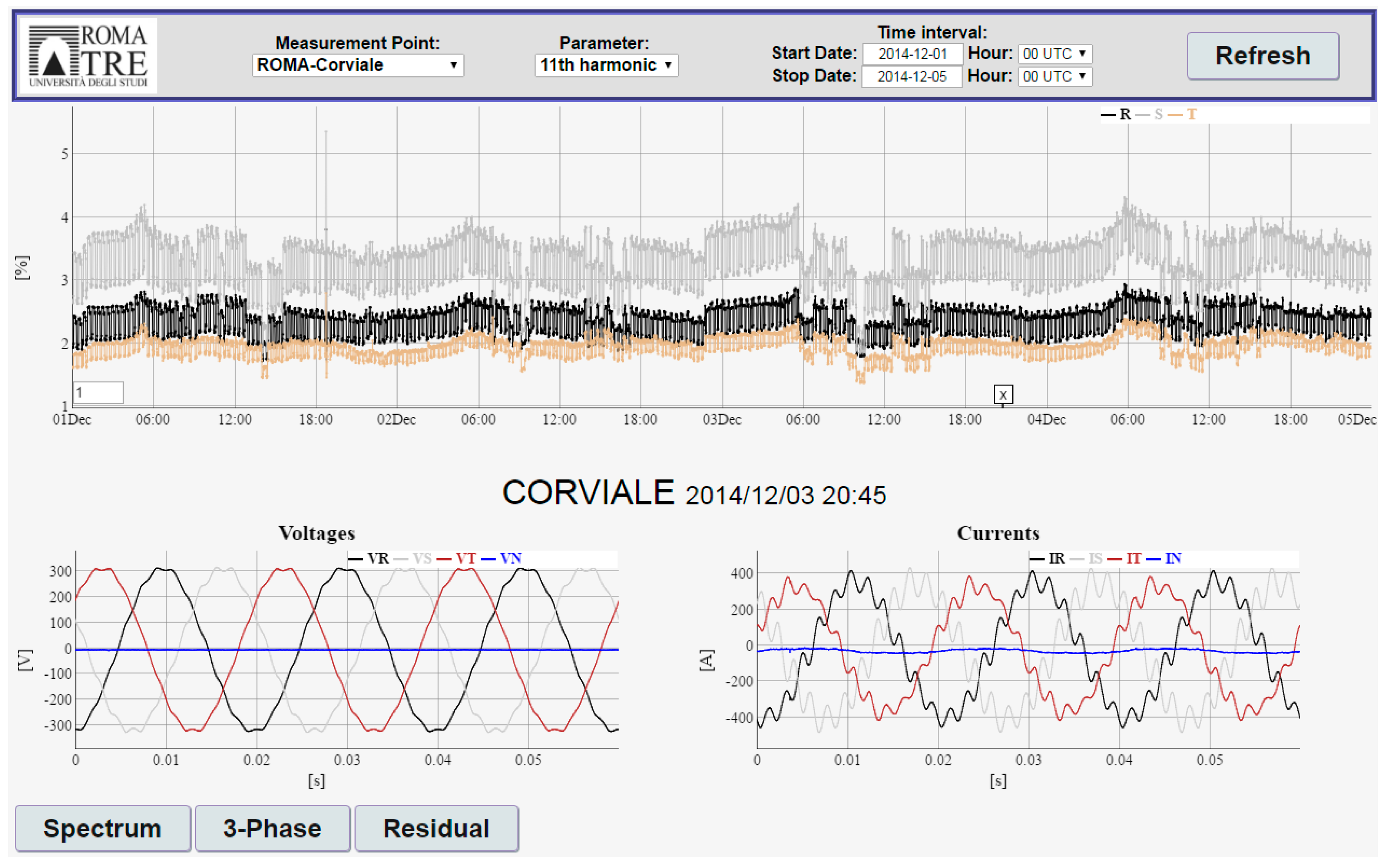Open the 11th harmonic Parameter dropdown
1388x868 pixels.
pyautogui.click(x=606, y=65)
